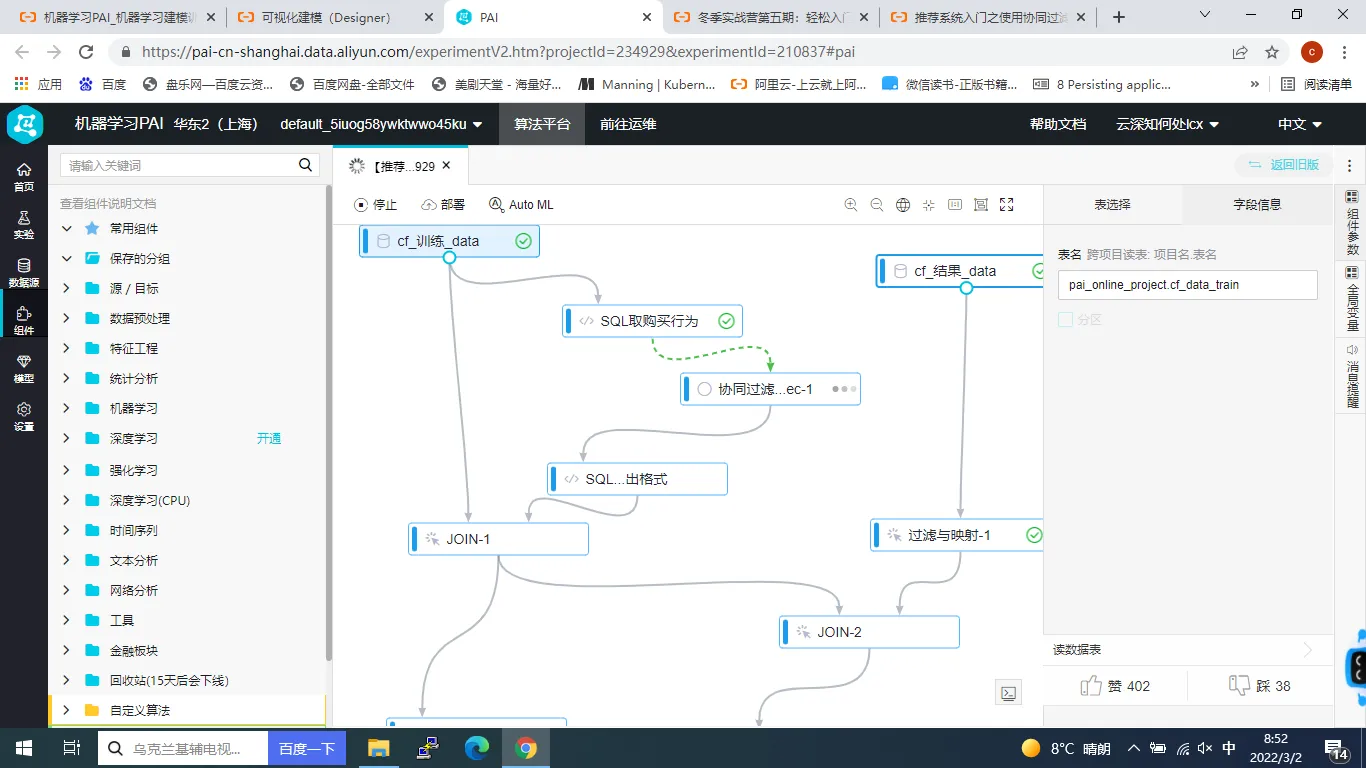1366x768 pixels.
Task: Open the console terminal icon on canvas
Action: pos(1009,692)
